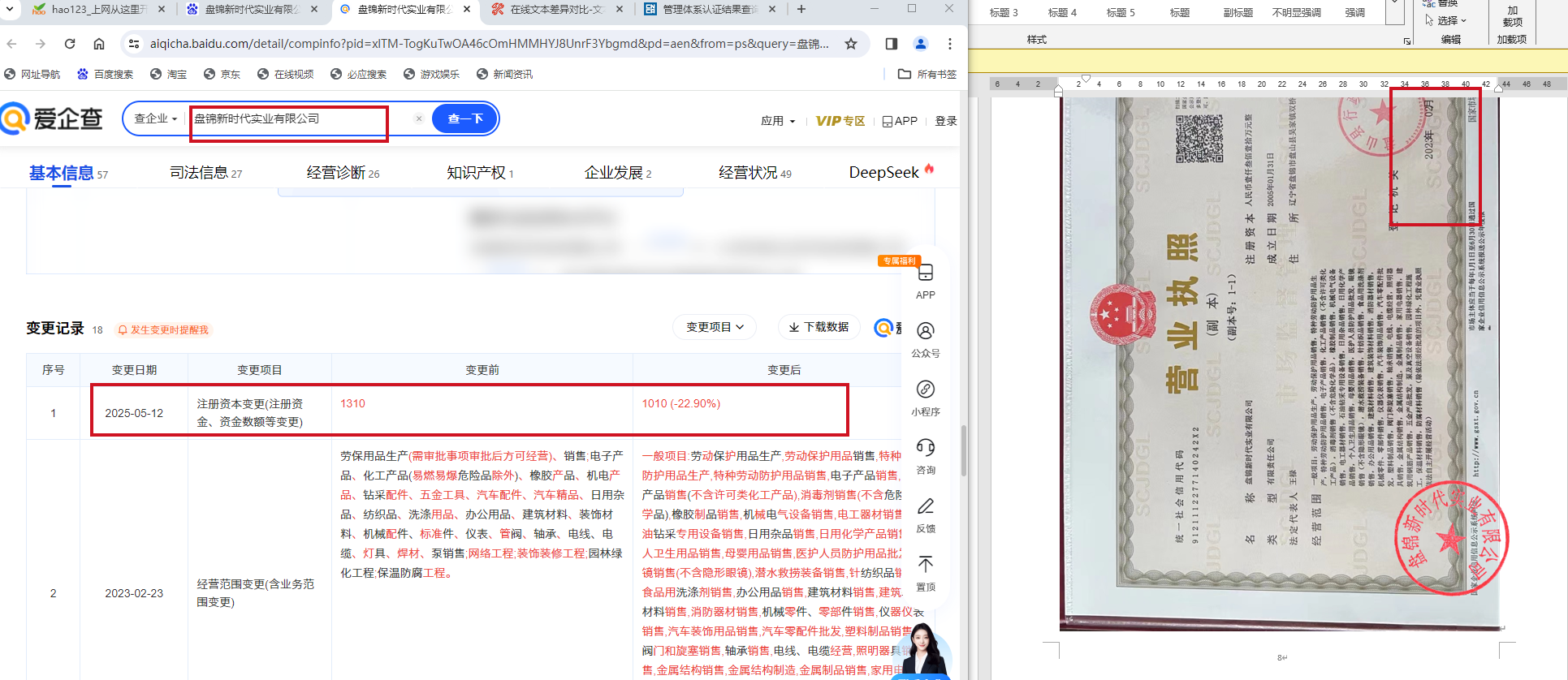Click the 爱企查 logo

pyautogui.click(x=52, y=118)
